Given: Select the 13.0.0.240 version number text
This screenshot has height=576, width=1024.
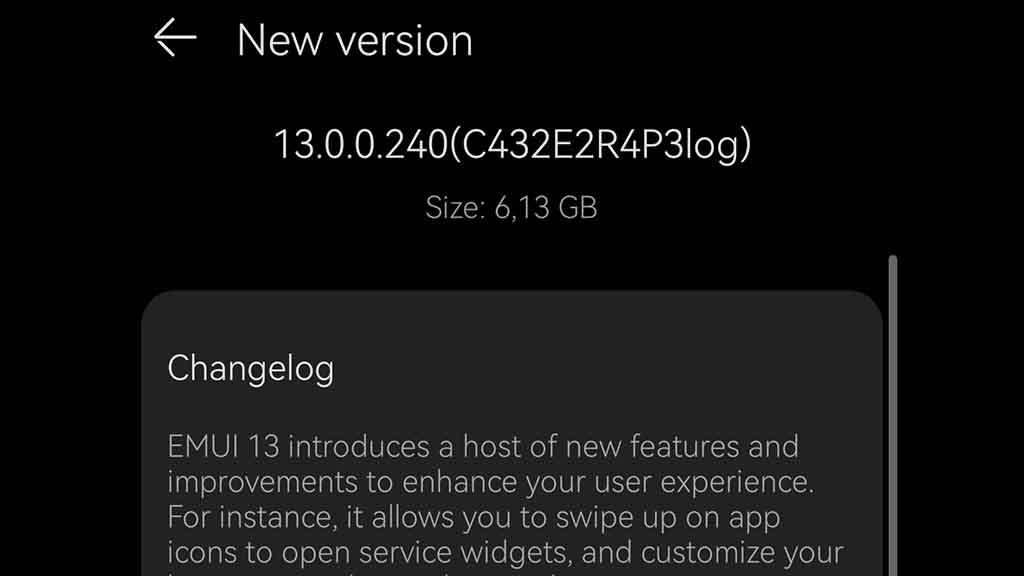Looking at the screenshot, I should coord(360,144).
